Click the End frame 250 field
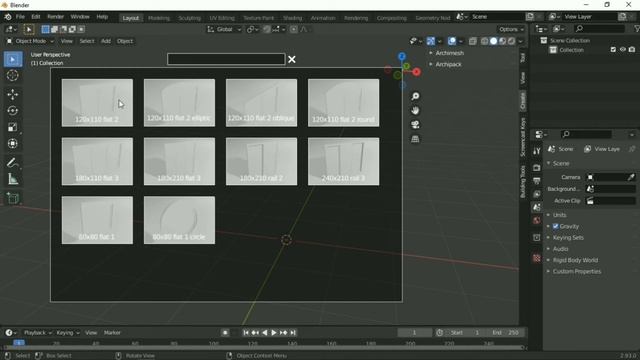This screenshot has width=640, height=360. tap(506, 333)
